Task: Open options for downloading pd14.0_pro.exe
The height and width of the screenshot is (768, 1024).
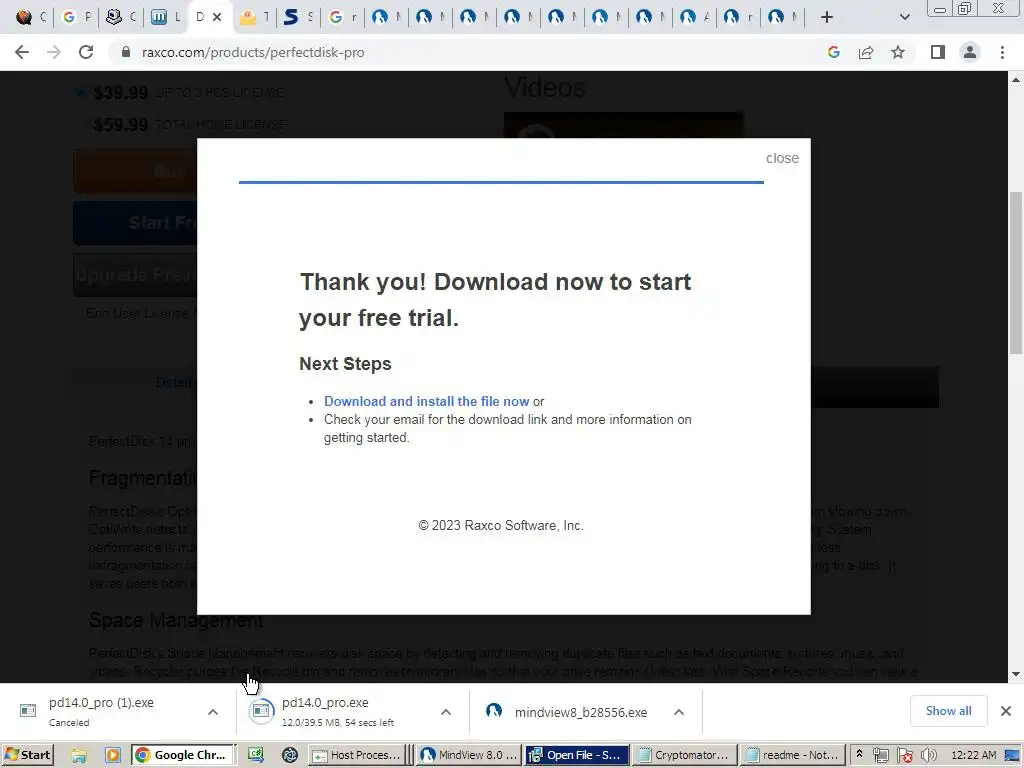Action: coord(446,712)
